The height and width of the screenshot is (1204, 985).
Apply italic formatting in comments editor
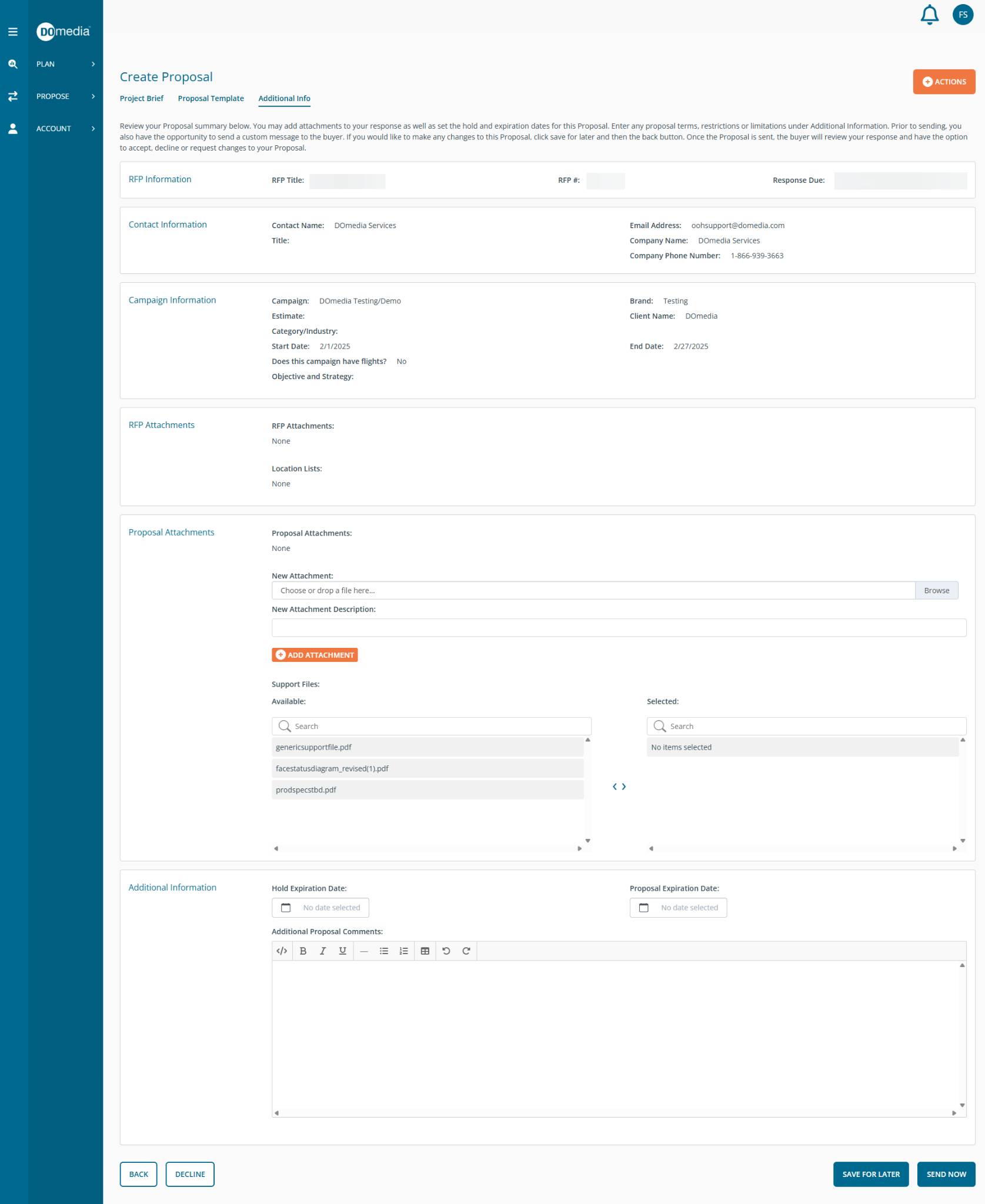pos(322,951)
